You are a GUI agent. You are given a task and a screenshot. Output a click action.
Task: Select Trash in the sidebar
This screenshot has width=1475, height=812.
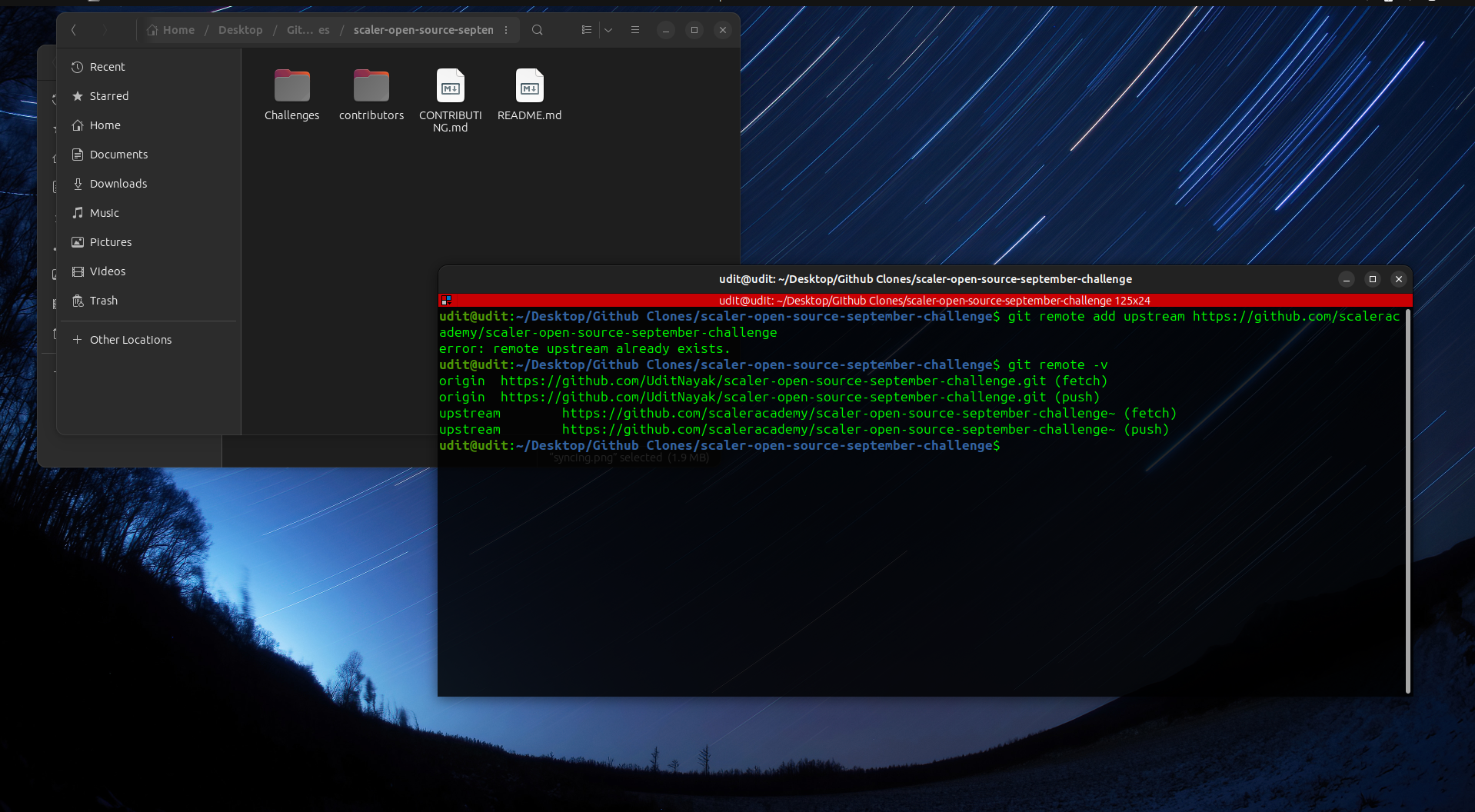click(102, 301)
